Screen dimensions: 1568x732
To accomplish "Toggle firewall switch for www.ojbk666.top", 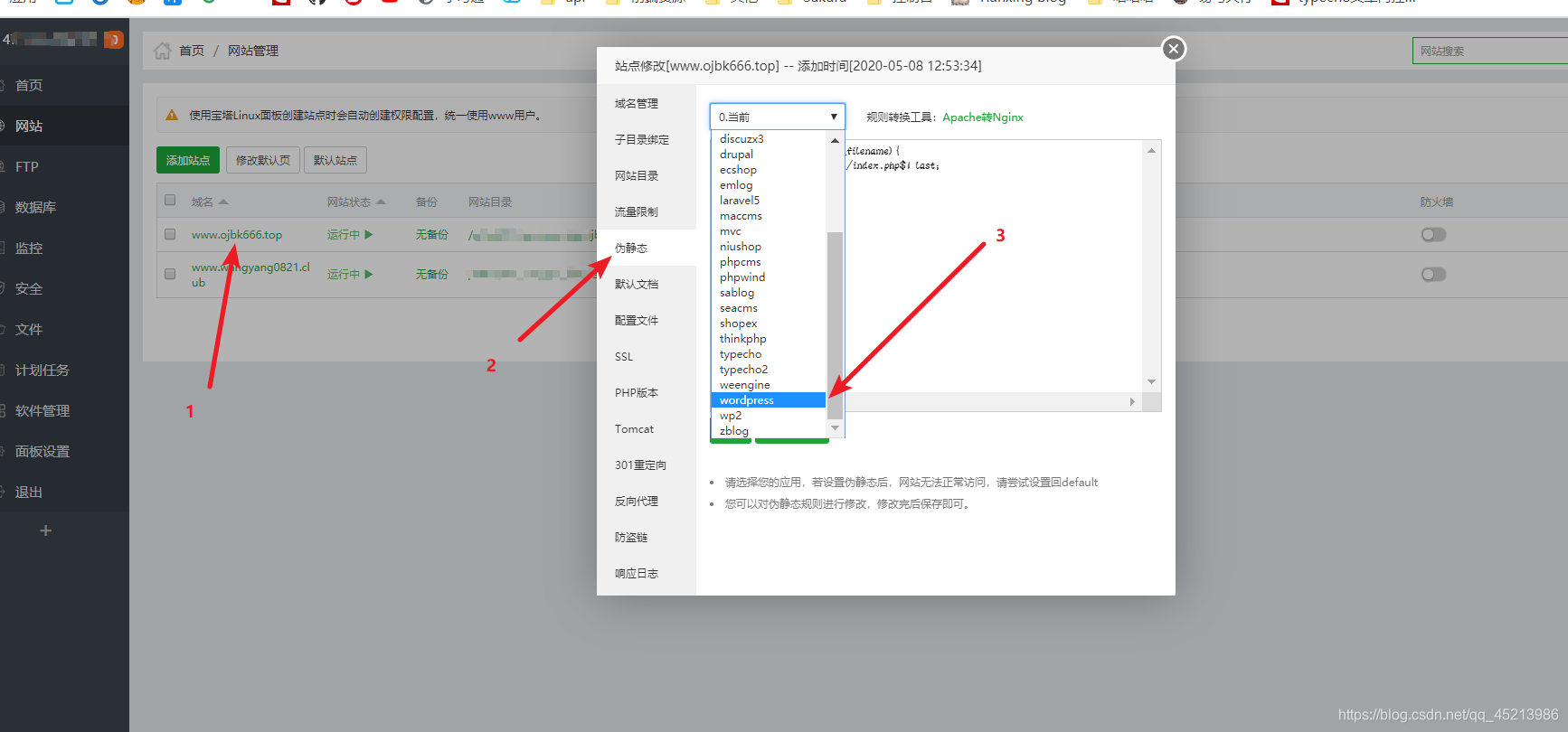I will [x=1433, y=235].
